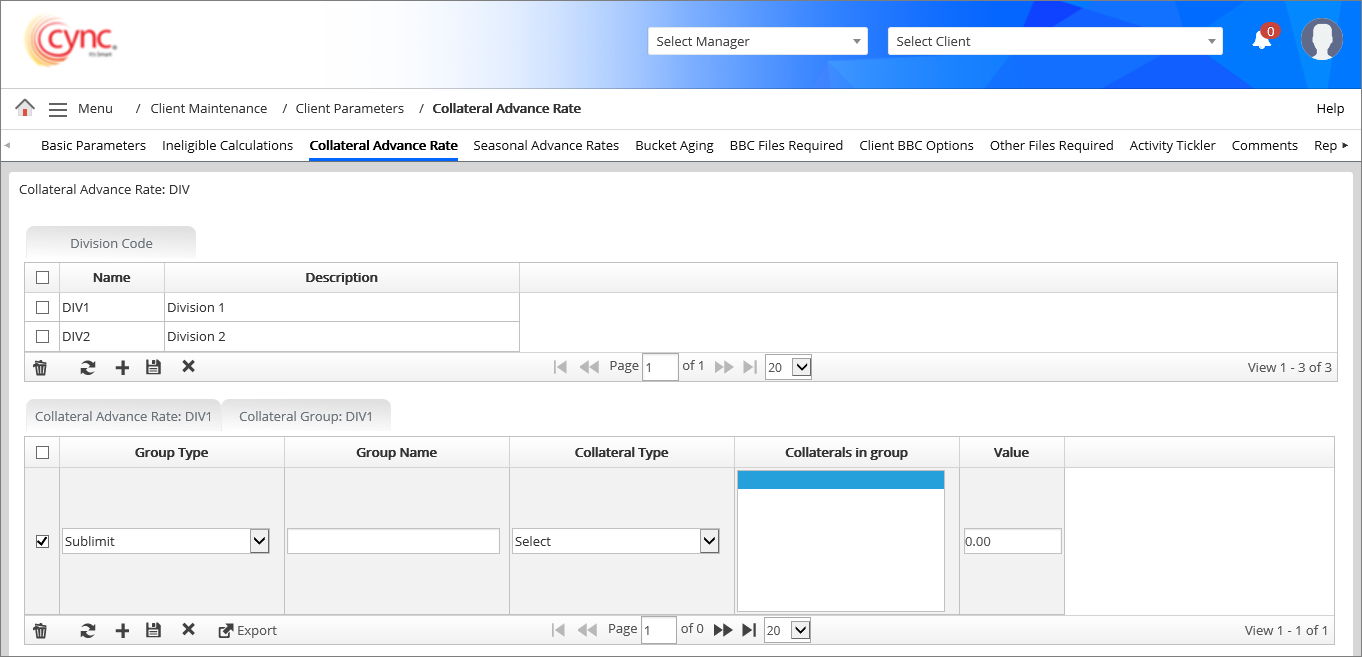Click the Group Name text field
Screen dimensions: 1362x657
point(393,541)
